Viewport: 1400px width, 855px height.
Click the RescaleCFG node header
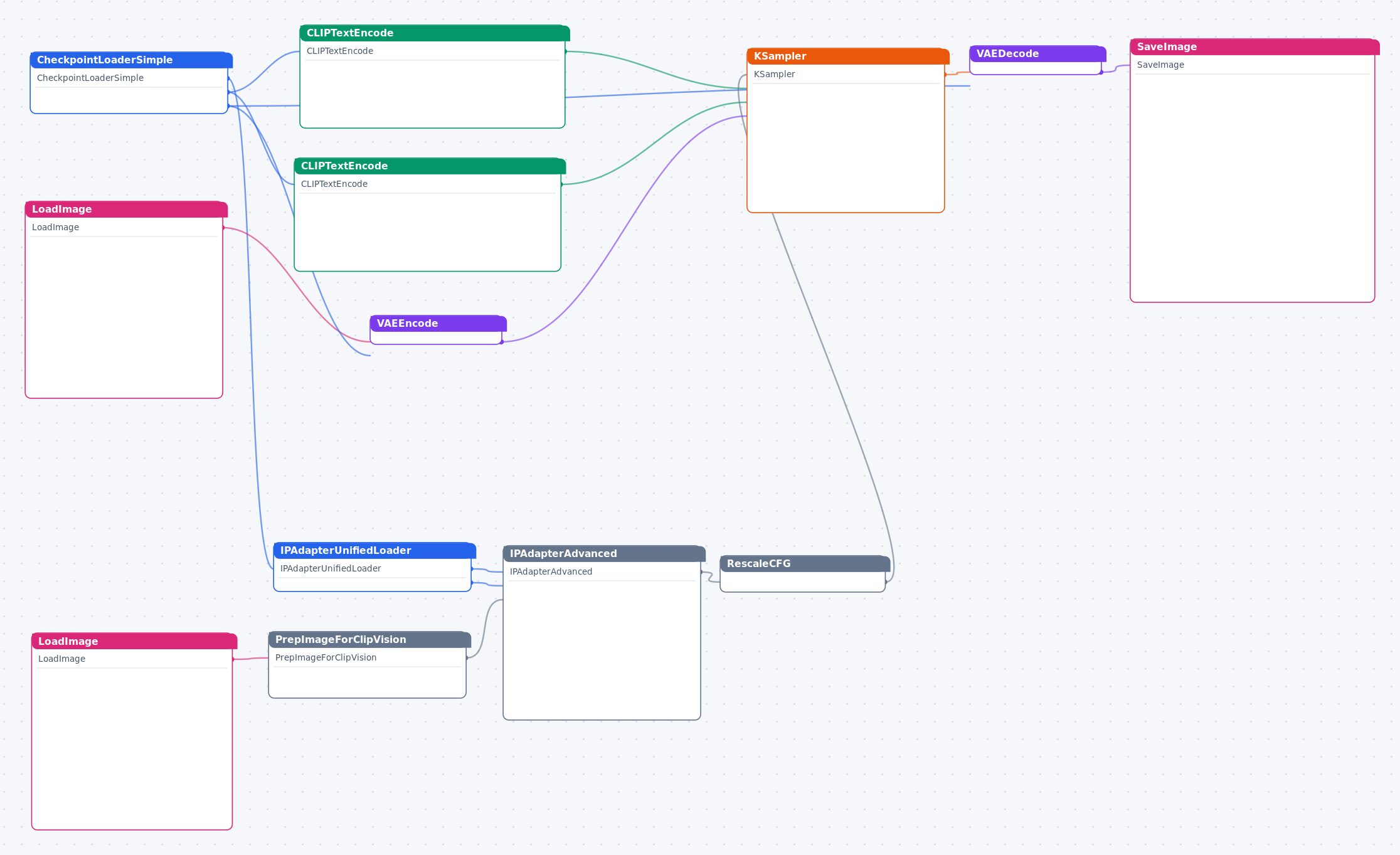point(805,564)
